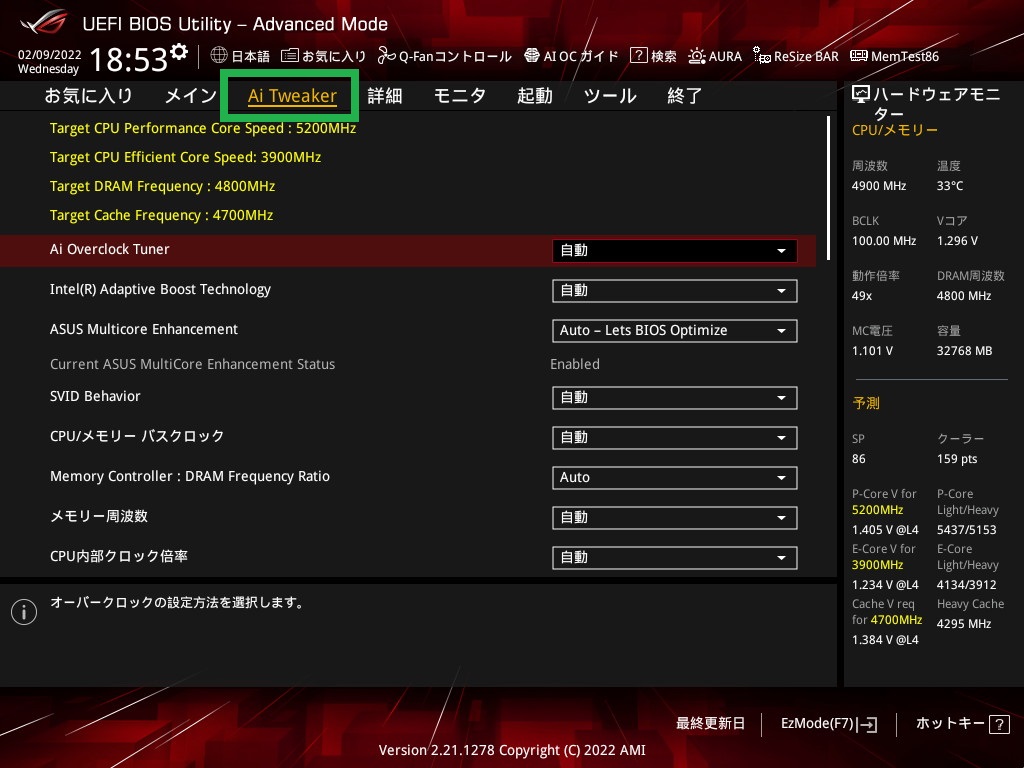Click the info icon beside the help text
Screen dimensions: 1024x768
(24, 612)
